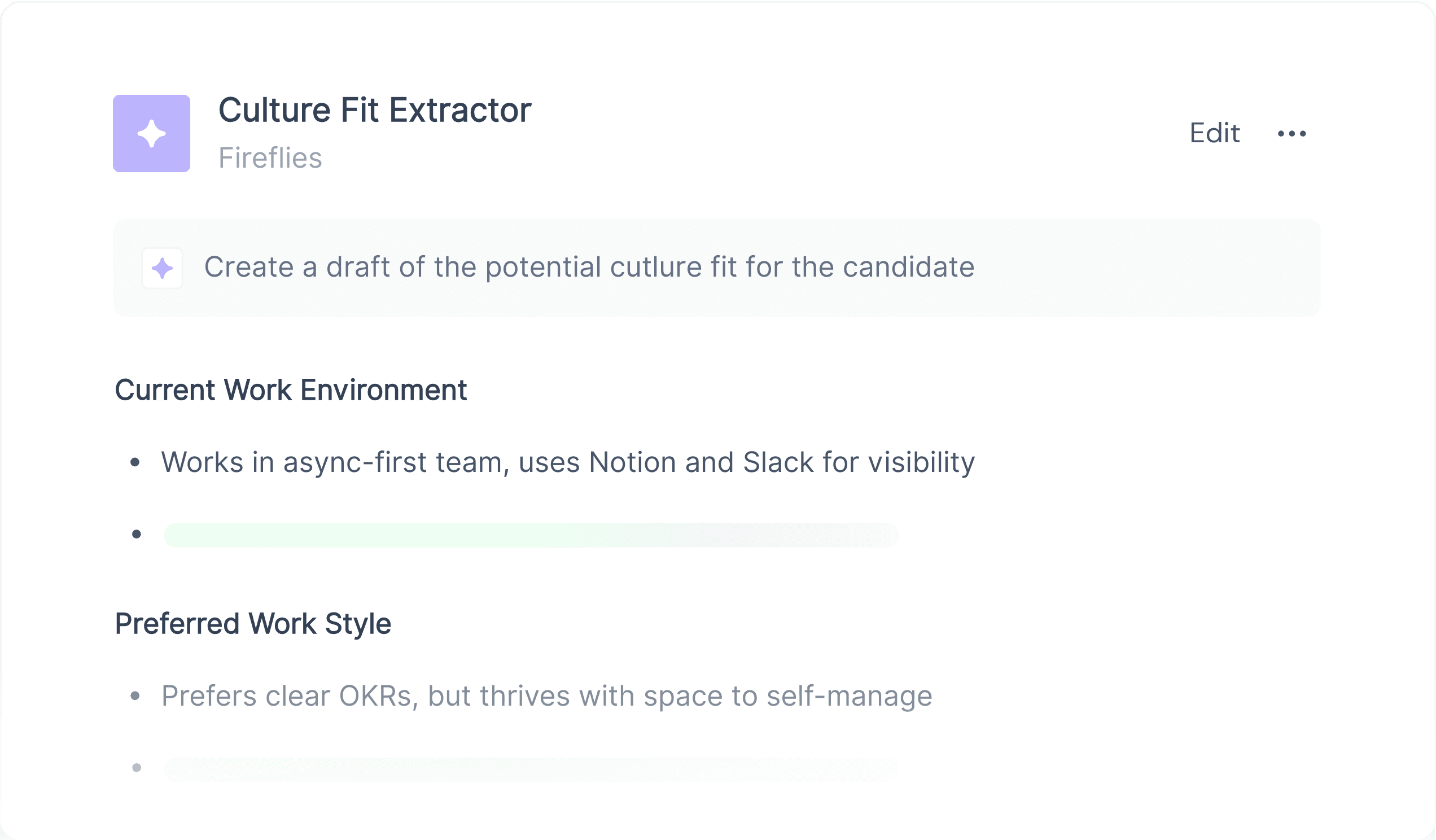Select the async-first team bullet item
The width and height of the screenshot is (1436, 840).
567,462
